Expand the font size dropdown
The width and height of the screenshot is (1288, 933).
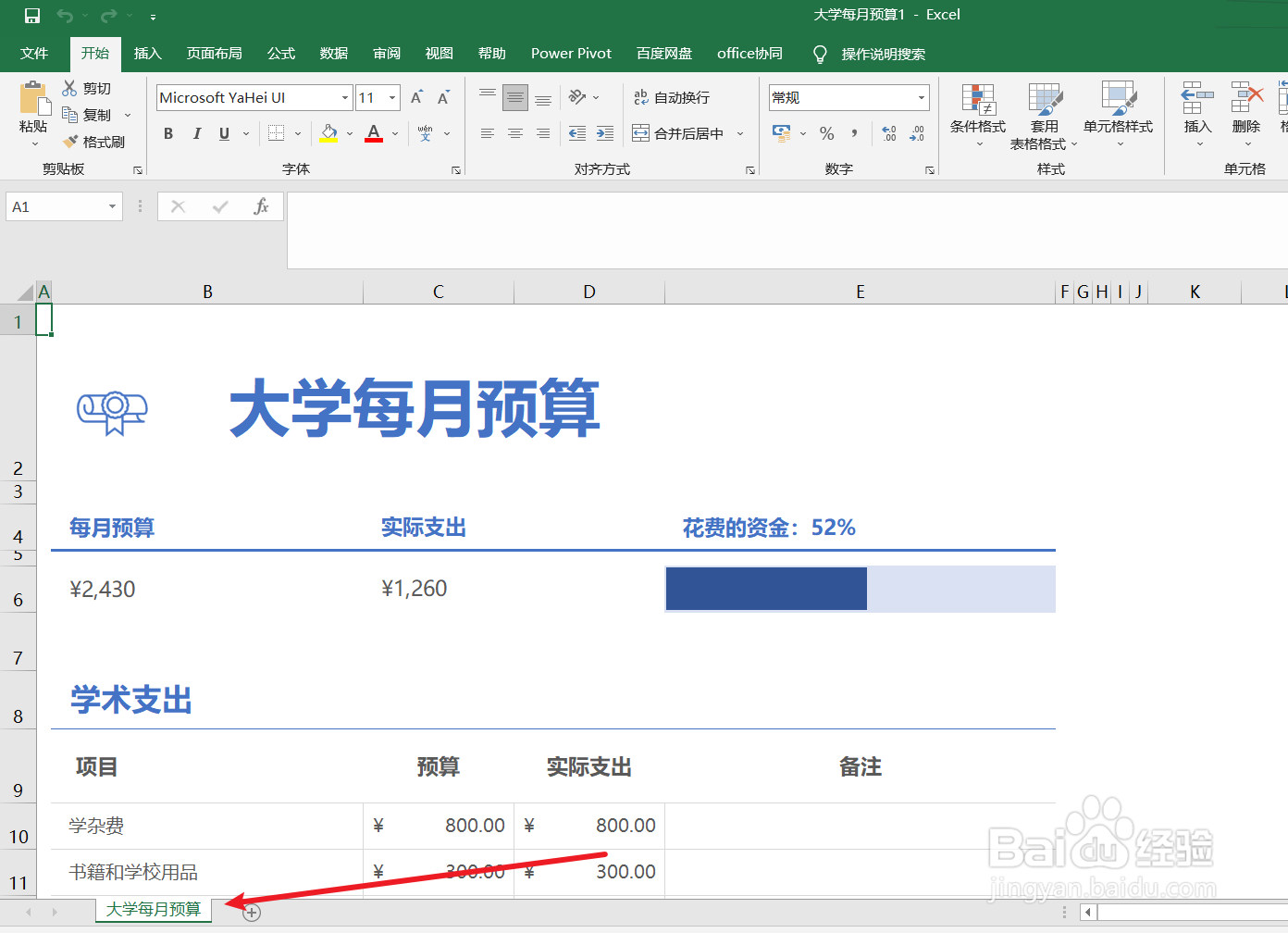392,96
